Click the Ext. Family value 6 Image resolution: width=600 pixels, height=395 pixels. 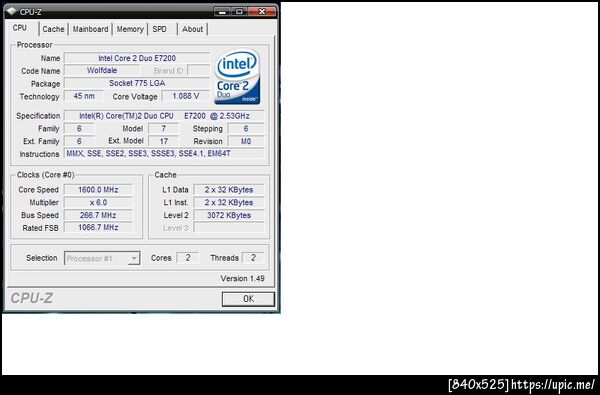[x=79, y=141]
